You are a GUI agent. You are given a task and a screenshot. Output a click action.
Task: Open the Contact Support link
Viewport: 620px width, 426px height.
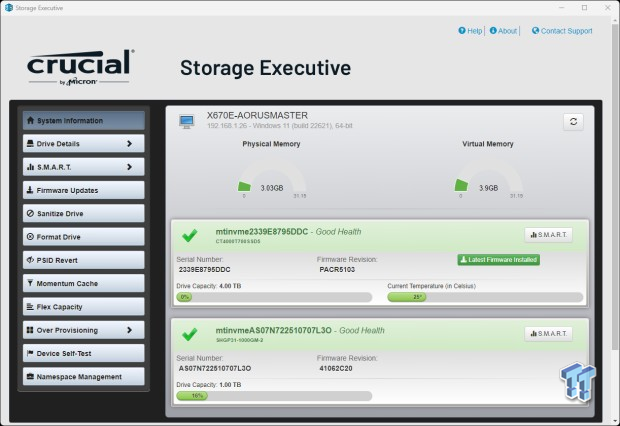click(x=562, y=31)
